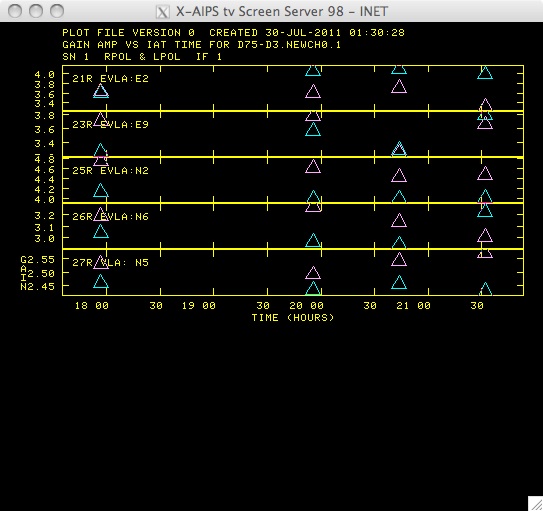Click pink triangle near 20:45 in 21R EVLA:E2 plot

click(x=399, y=87)
